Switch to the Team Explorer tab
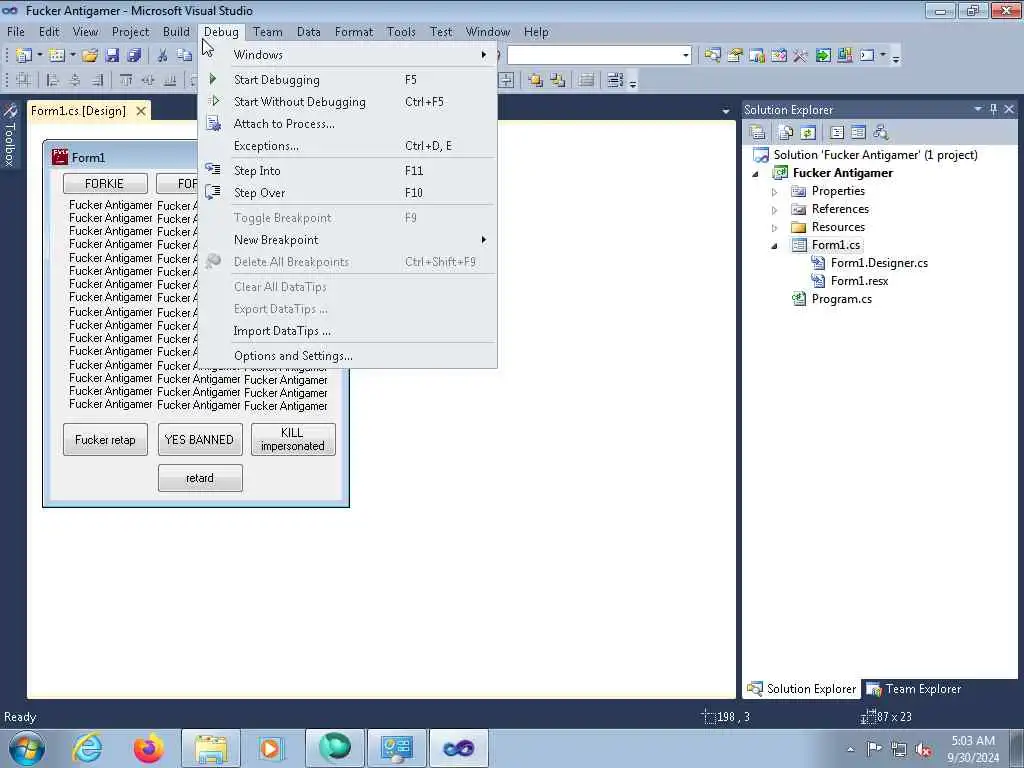This screenshot has width=1024, height=768. tap(914, 689)
